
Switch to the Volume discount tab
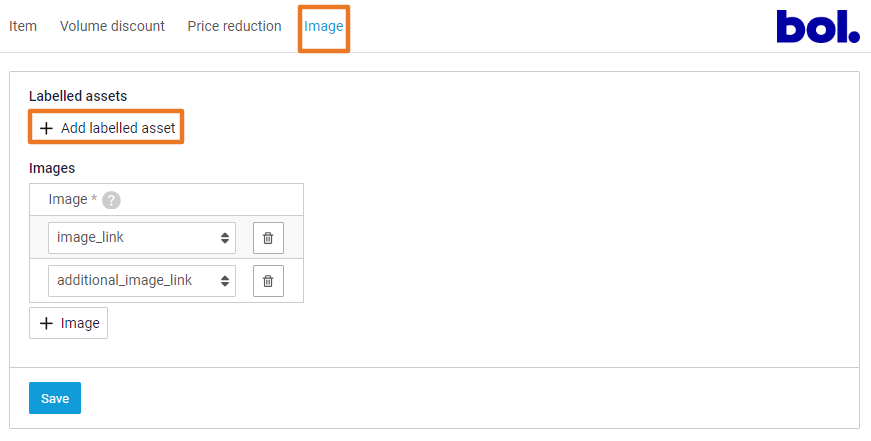click(x=112, y=26)
